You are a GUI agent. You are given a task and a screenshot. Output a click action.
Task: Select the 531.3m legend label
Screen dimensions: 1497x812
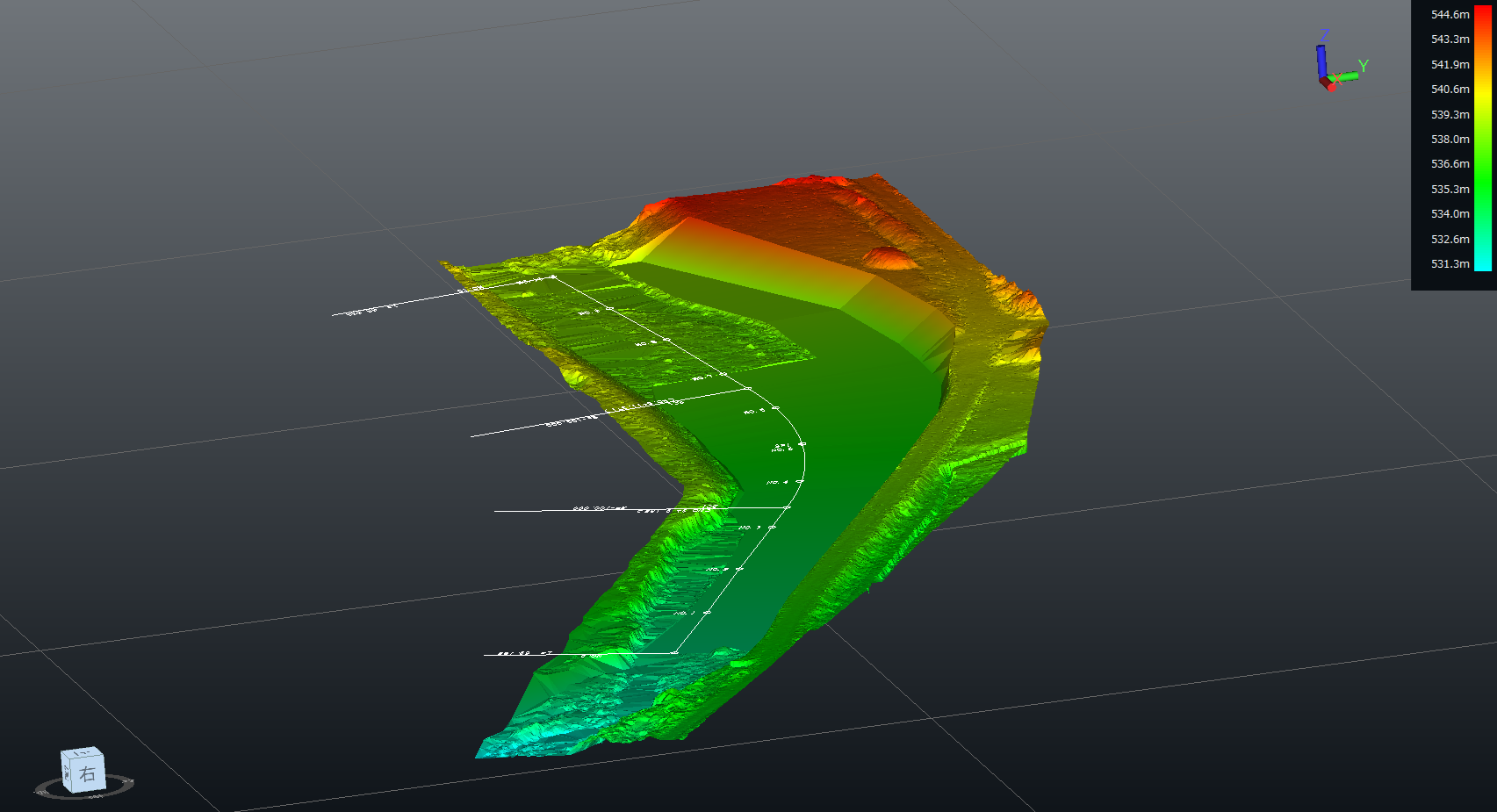[x=1450, y=264]
